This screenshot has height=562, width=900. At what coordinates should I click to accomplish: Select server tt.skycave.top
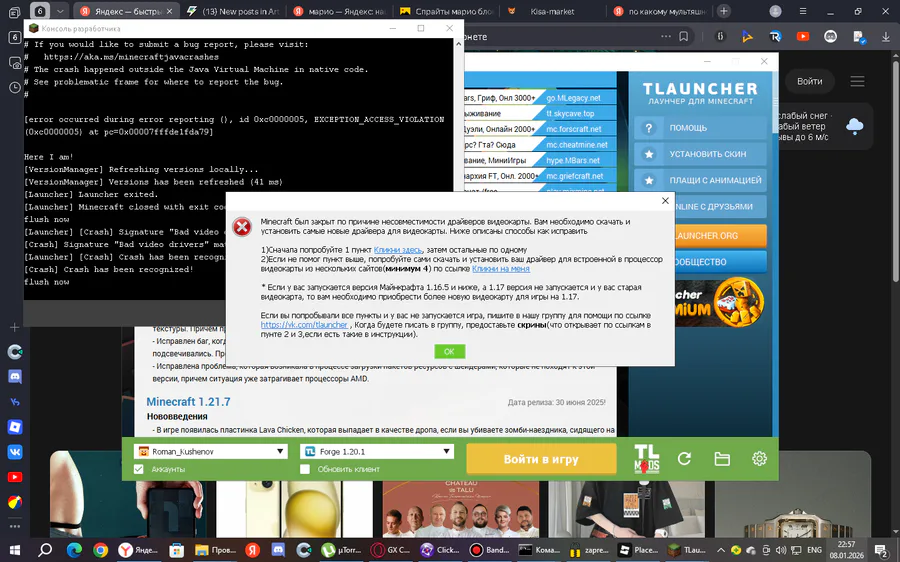(x=571, y=114)
